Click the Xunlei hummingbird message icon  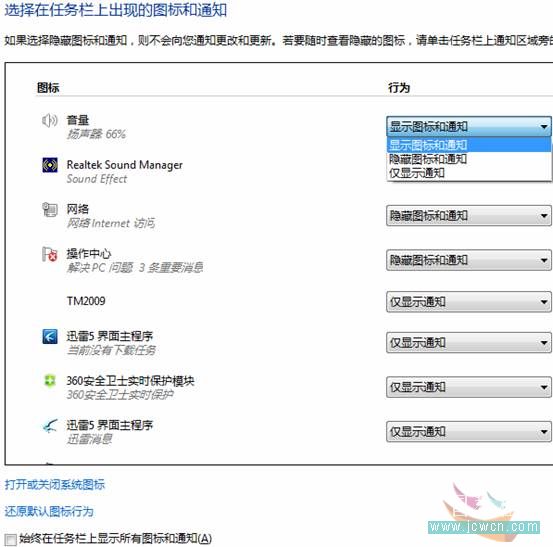[50, 426]
